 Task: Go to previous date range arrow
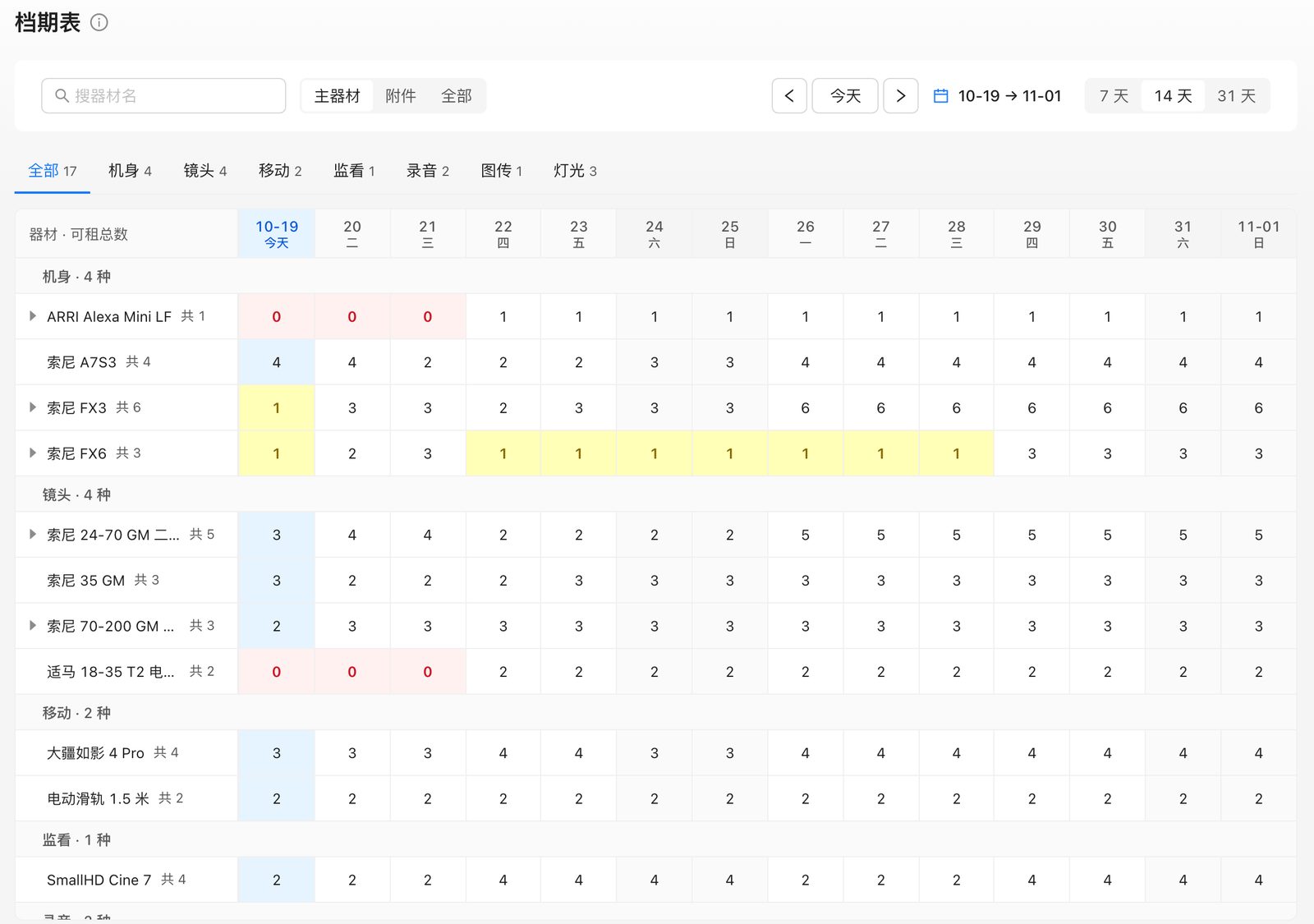789,96
